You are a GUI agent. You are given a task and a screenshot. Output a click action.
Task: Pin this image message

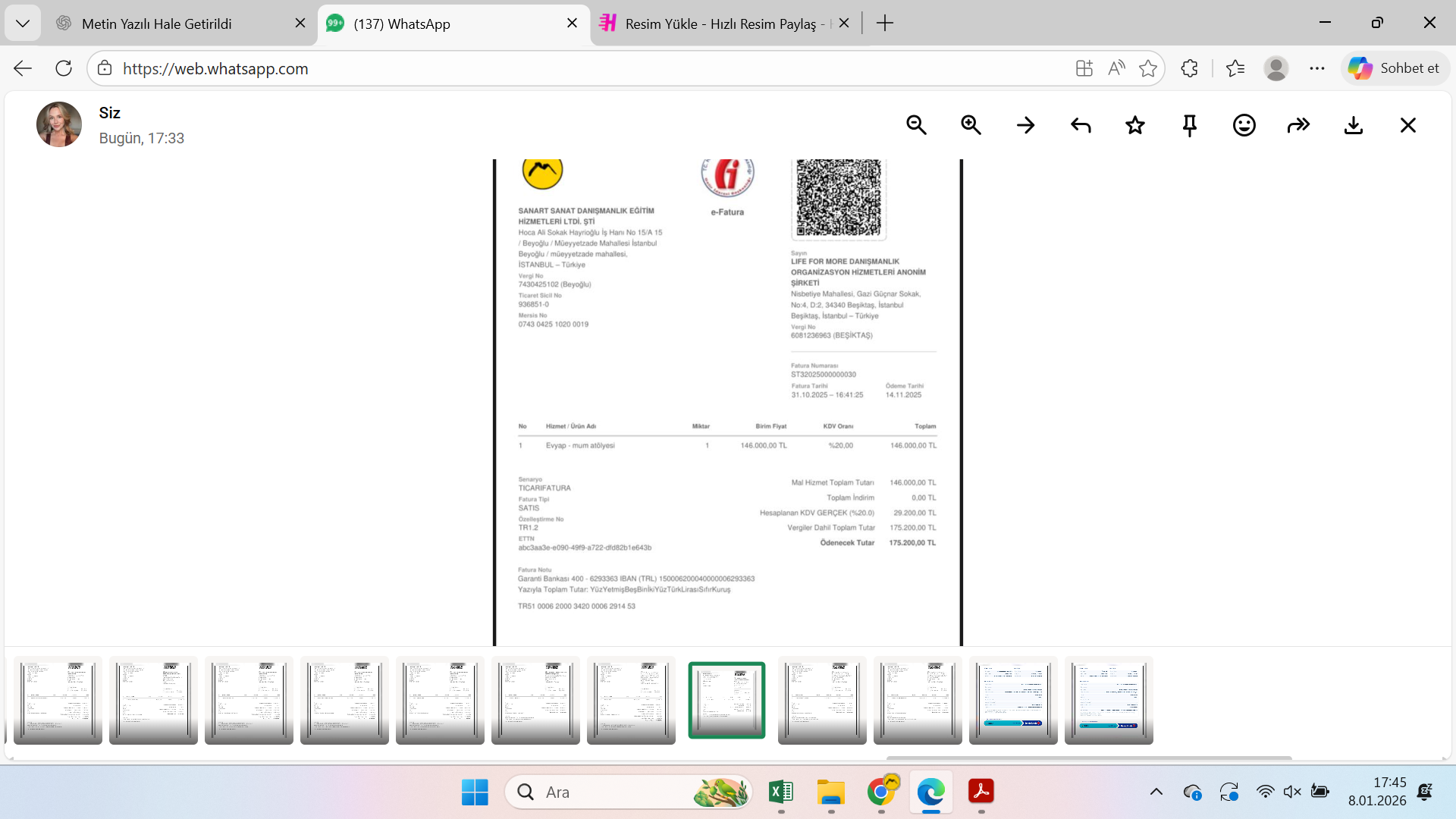[x=1190, y=125]
